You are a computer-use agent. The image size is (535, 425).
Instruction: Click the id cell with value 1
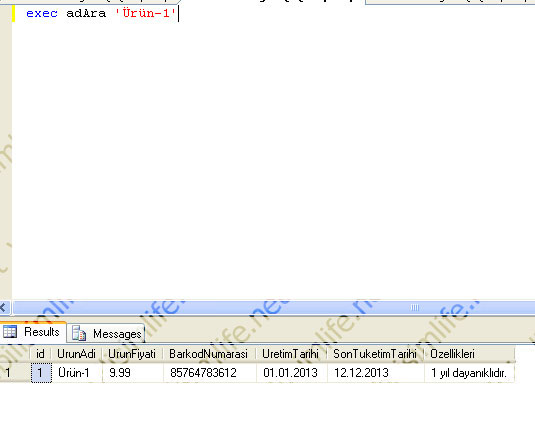pyautogui.click(x=41, y=372)
